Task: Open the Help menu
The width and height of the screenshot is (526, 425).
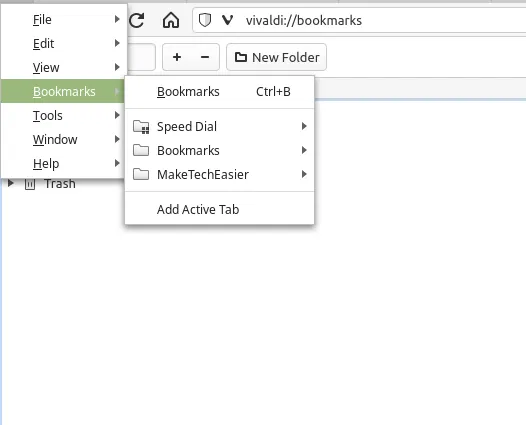Action: [x=64, y=163]
